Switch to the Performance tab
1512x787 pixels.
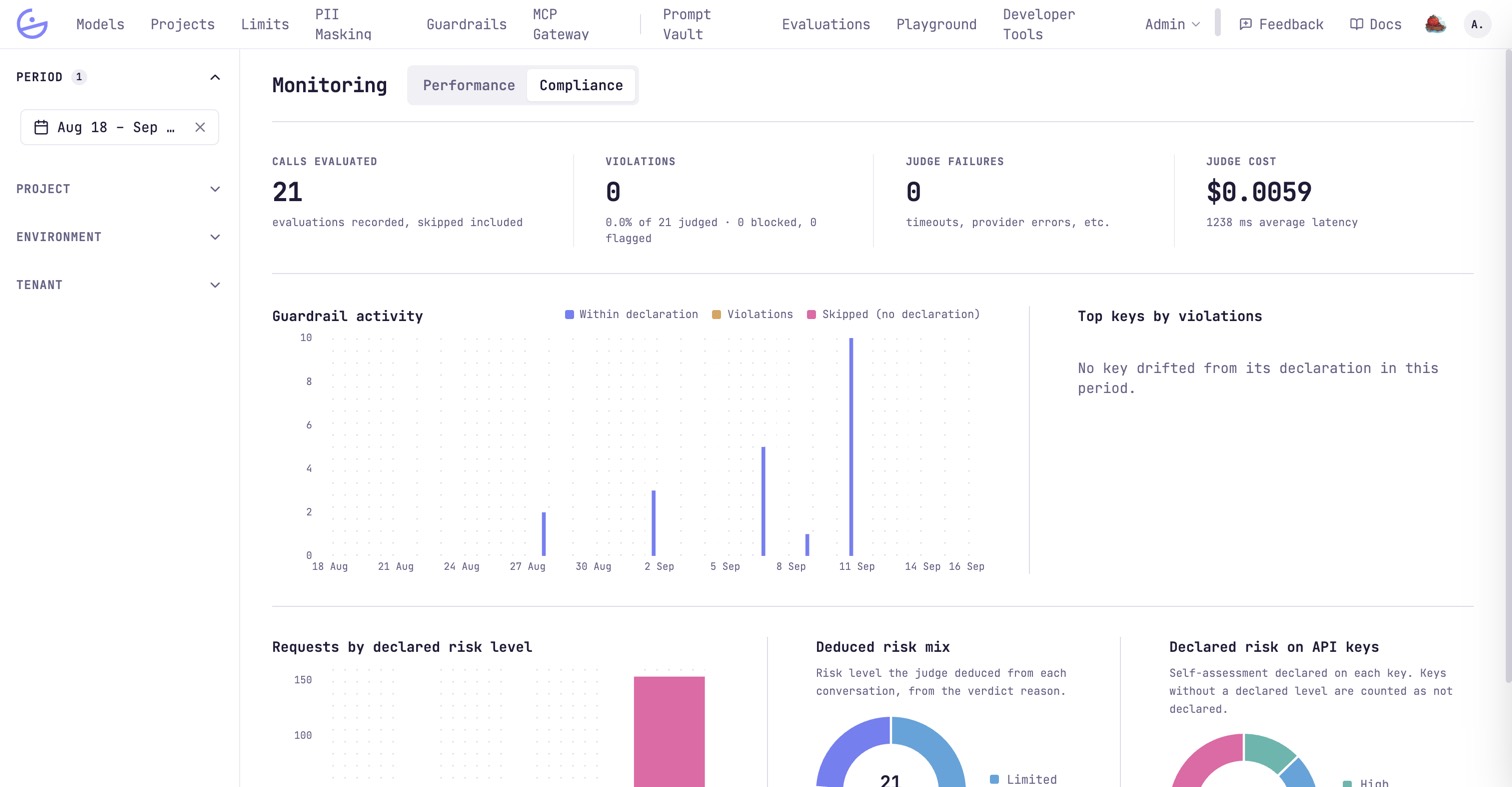tap(469, 85)
